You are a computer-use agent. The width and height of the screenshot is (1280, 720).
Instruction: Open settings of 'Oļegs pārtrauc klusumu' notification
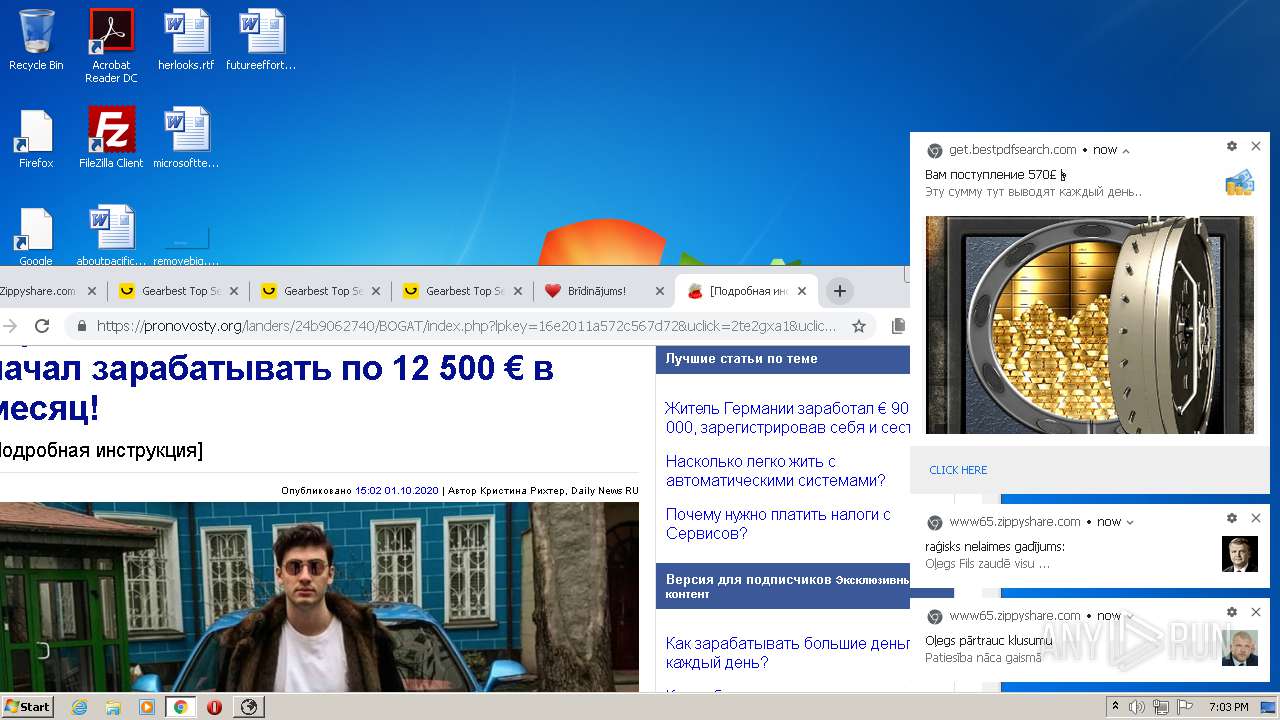pos(1232,612)
